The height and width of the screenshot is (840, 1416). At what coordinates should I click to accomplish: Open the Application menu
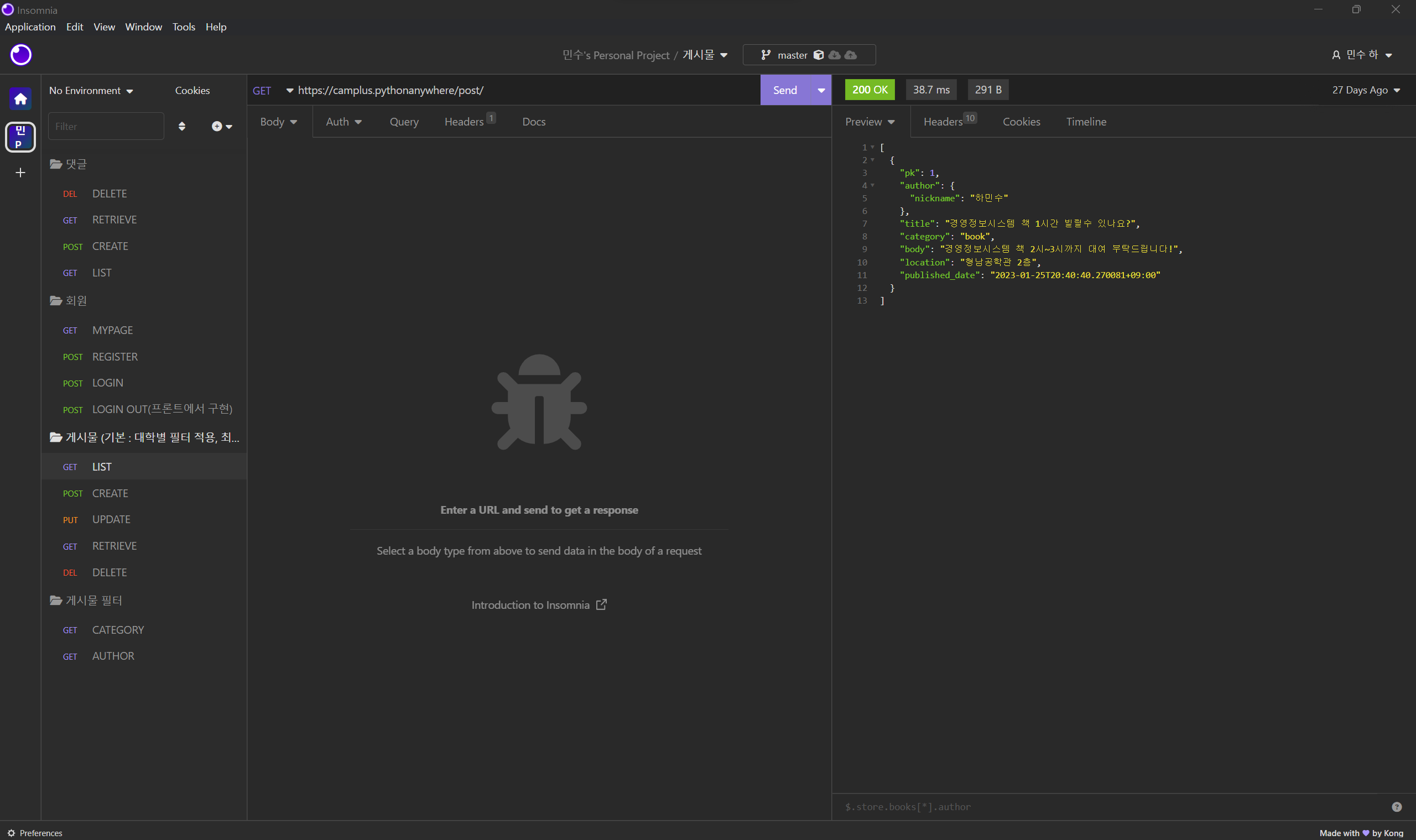pyautogui.click(x=30, y=27)
